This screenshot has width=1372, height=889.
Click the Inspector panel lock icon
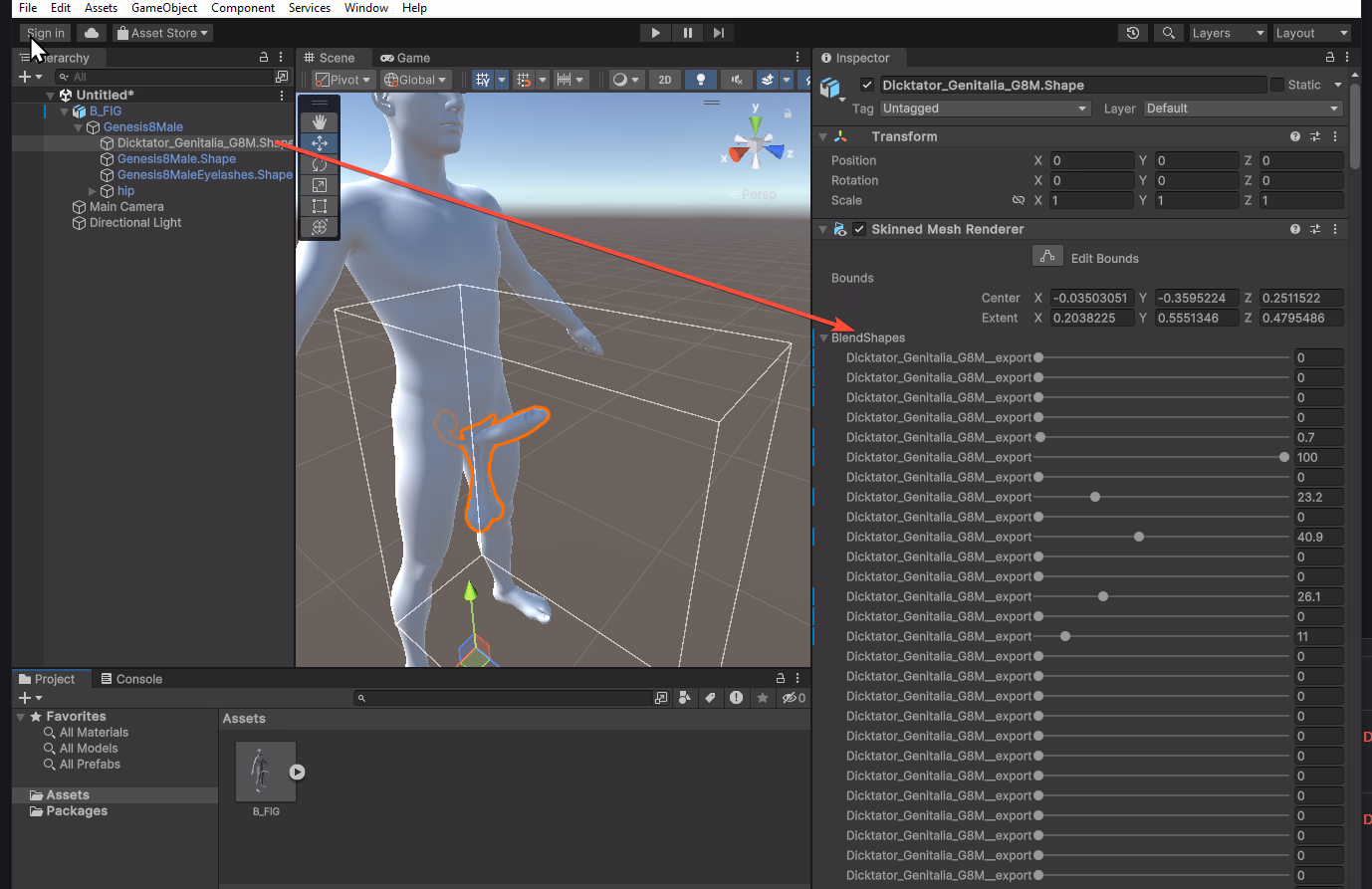pyautogui.click(x=1330, y=58)
